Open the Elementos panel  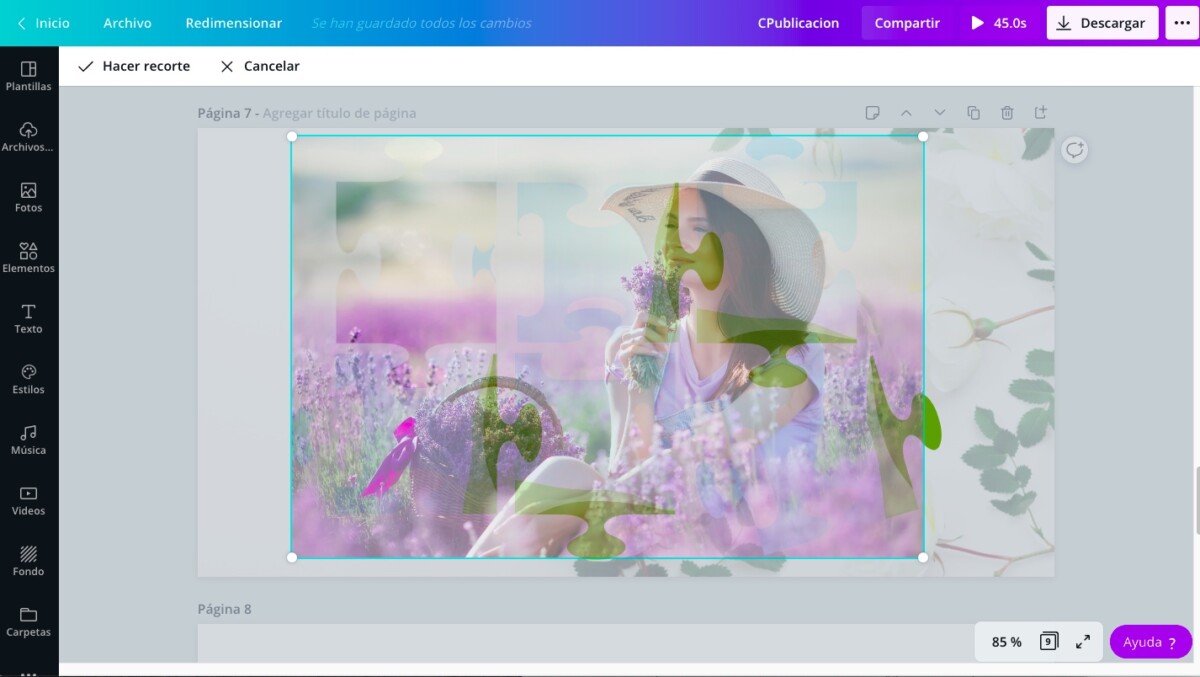28,258
